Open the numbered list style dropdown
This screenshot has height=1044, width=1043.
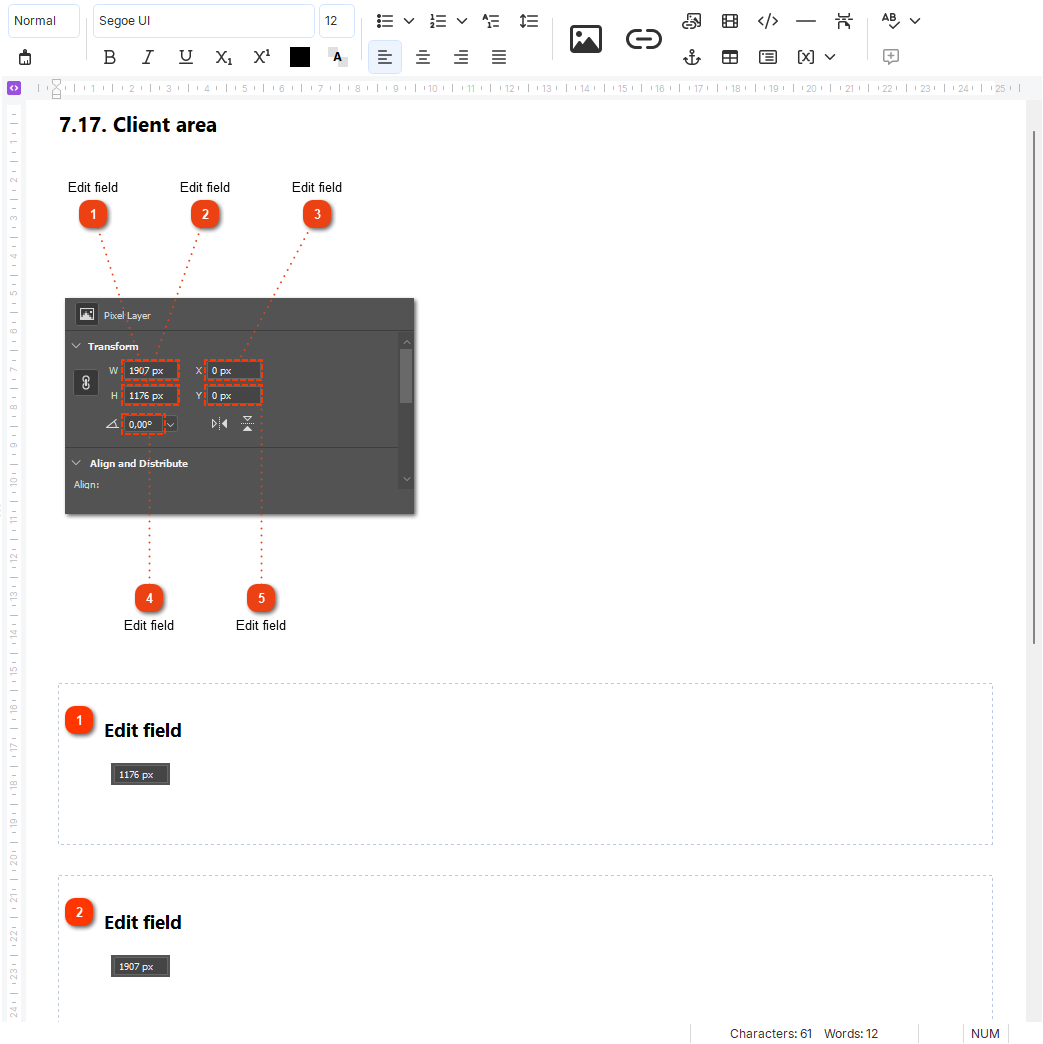click(462, 21)
